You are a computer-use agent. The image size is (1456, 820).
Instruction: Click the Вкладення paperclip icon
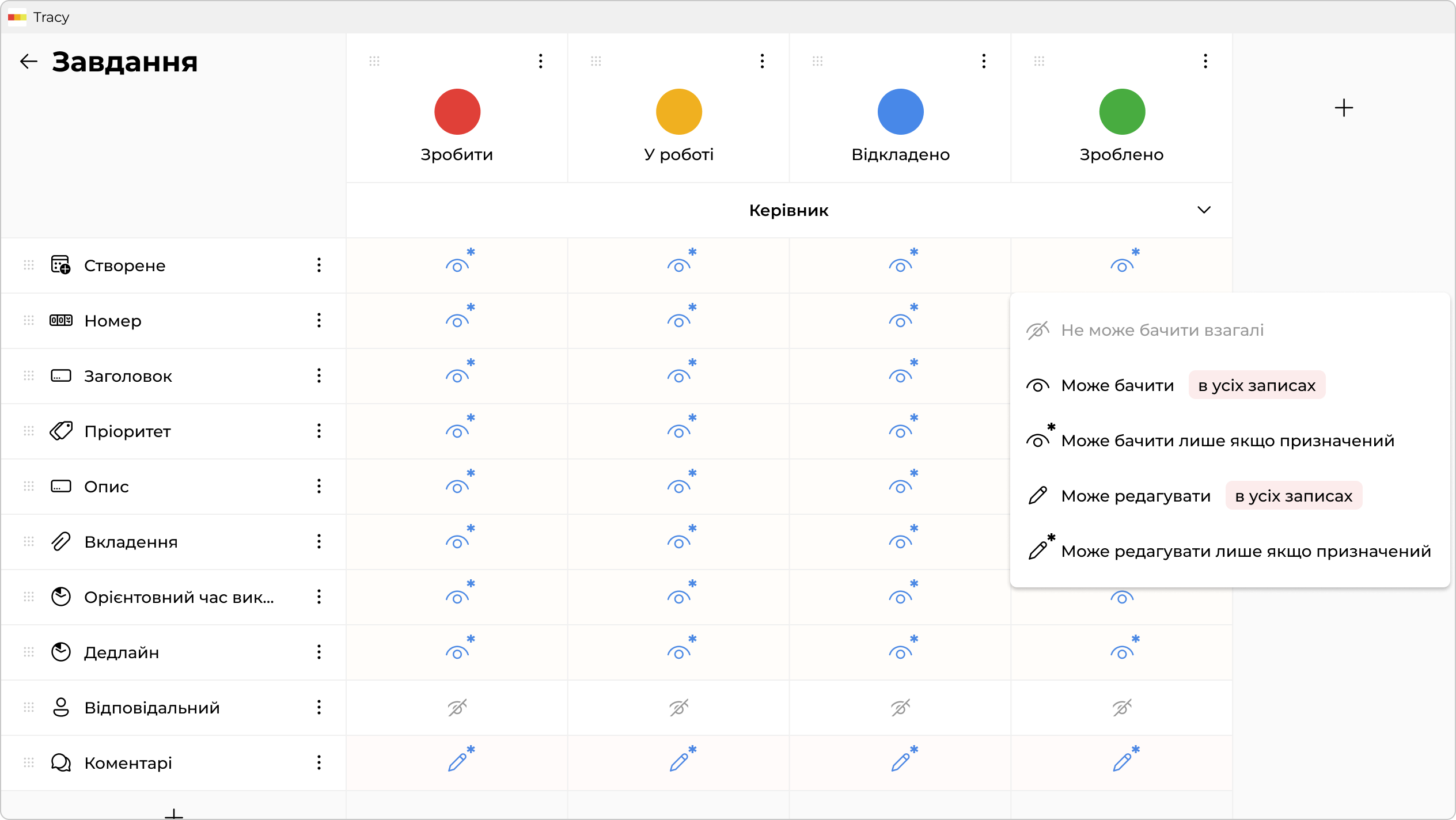click(60, 541)
